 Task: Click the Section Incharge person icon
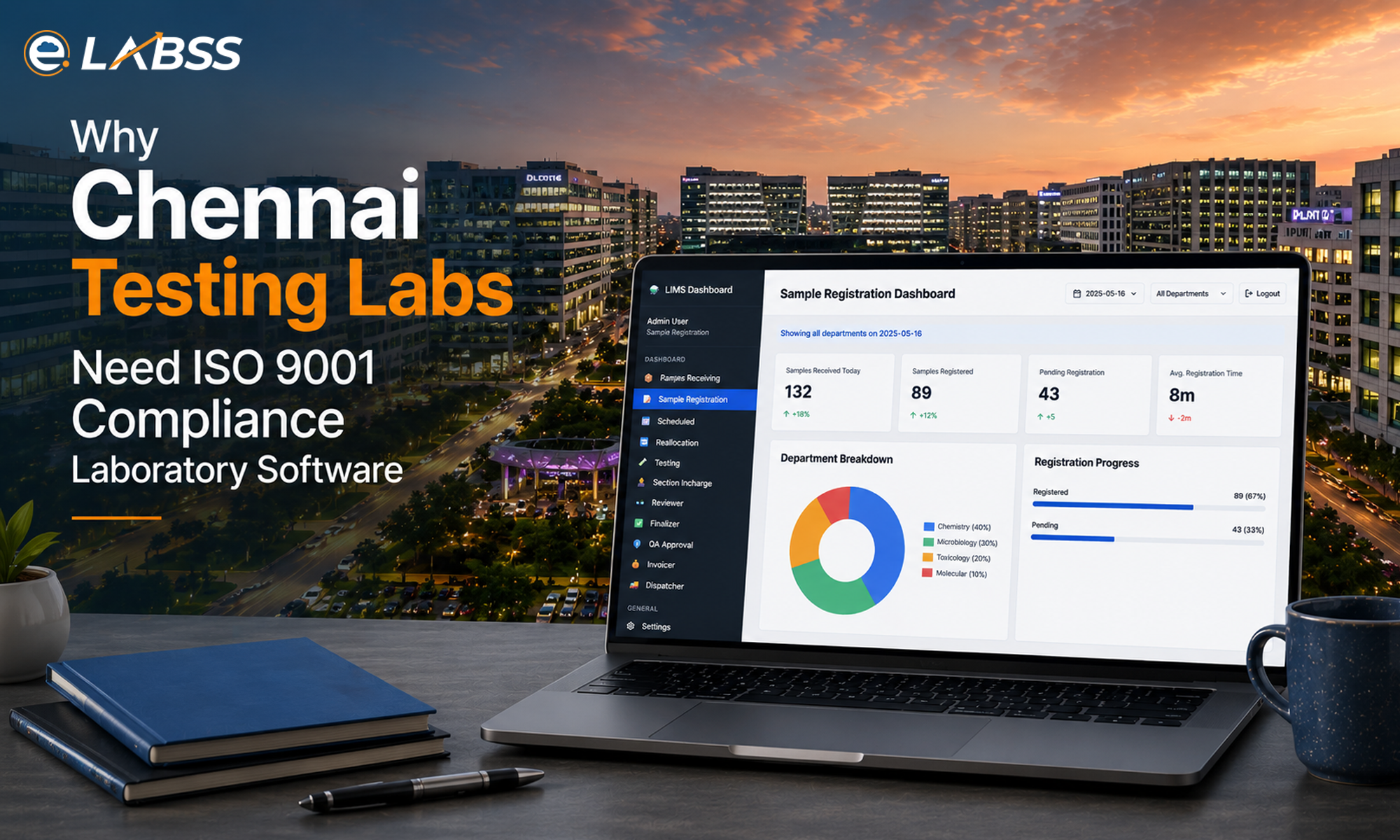pyautogui.click(x=641, y=482)
